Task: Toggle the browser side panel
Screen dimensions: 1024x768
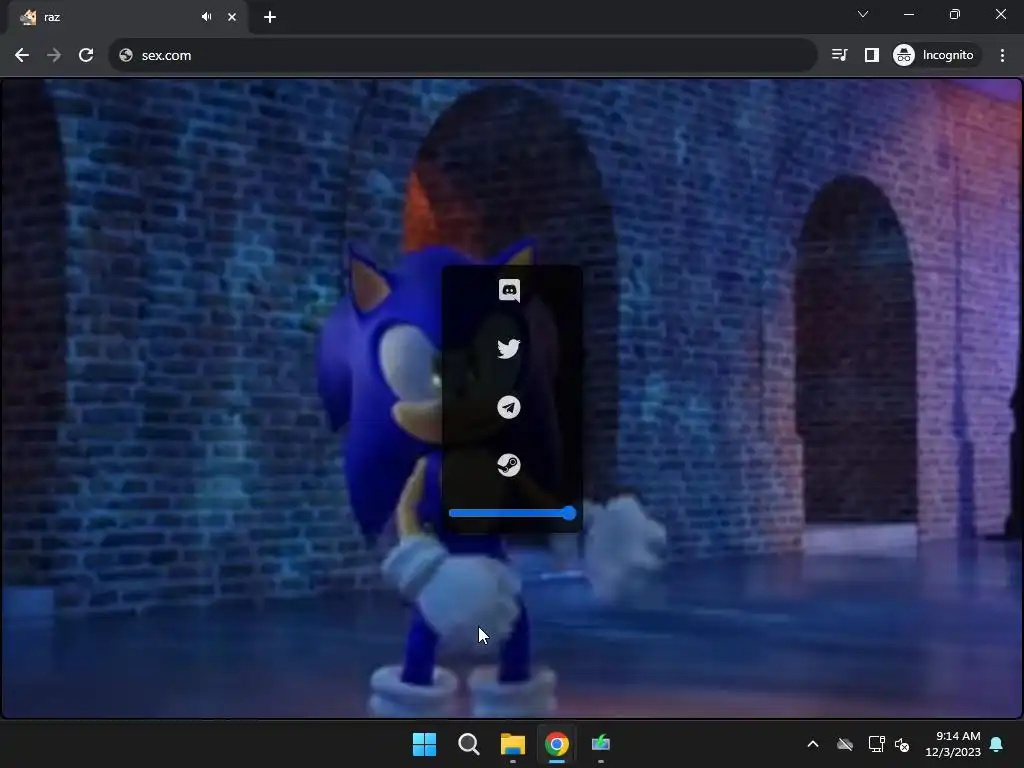Action: (872, 55)
